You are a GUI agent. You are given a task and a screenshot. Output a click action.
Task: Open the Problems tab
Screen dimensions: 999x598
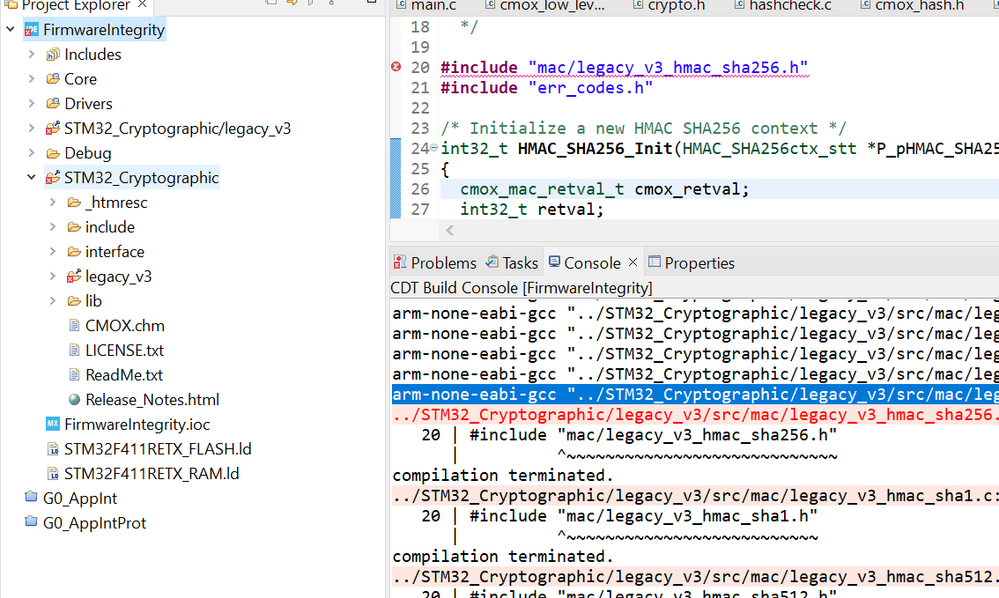pos(435,263)
